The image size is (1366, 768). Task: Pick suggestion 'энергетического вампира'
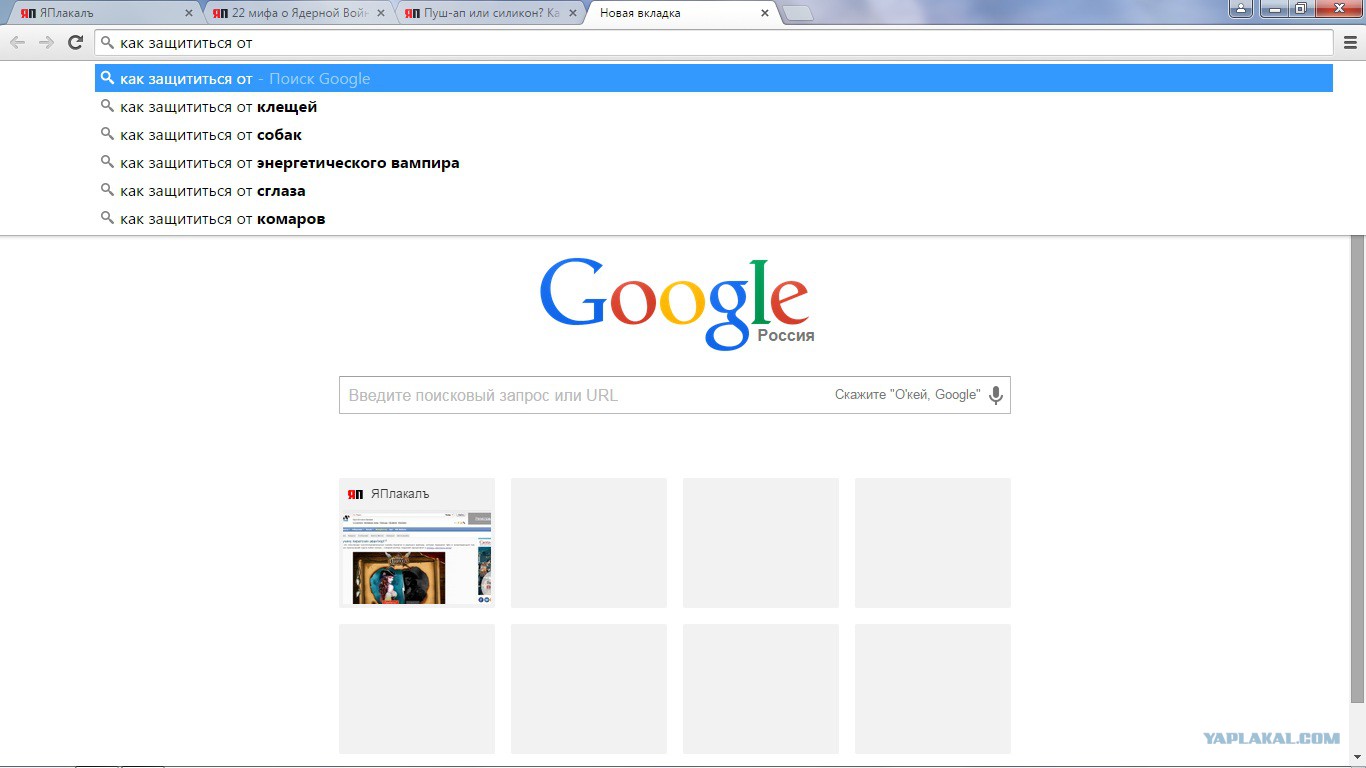714,163
